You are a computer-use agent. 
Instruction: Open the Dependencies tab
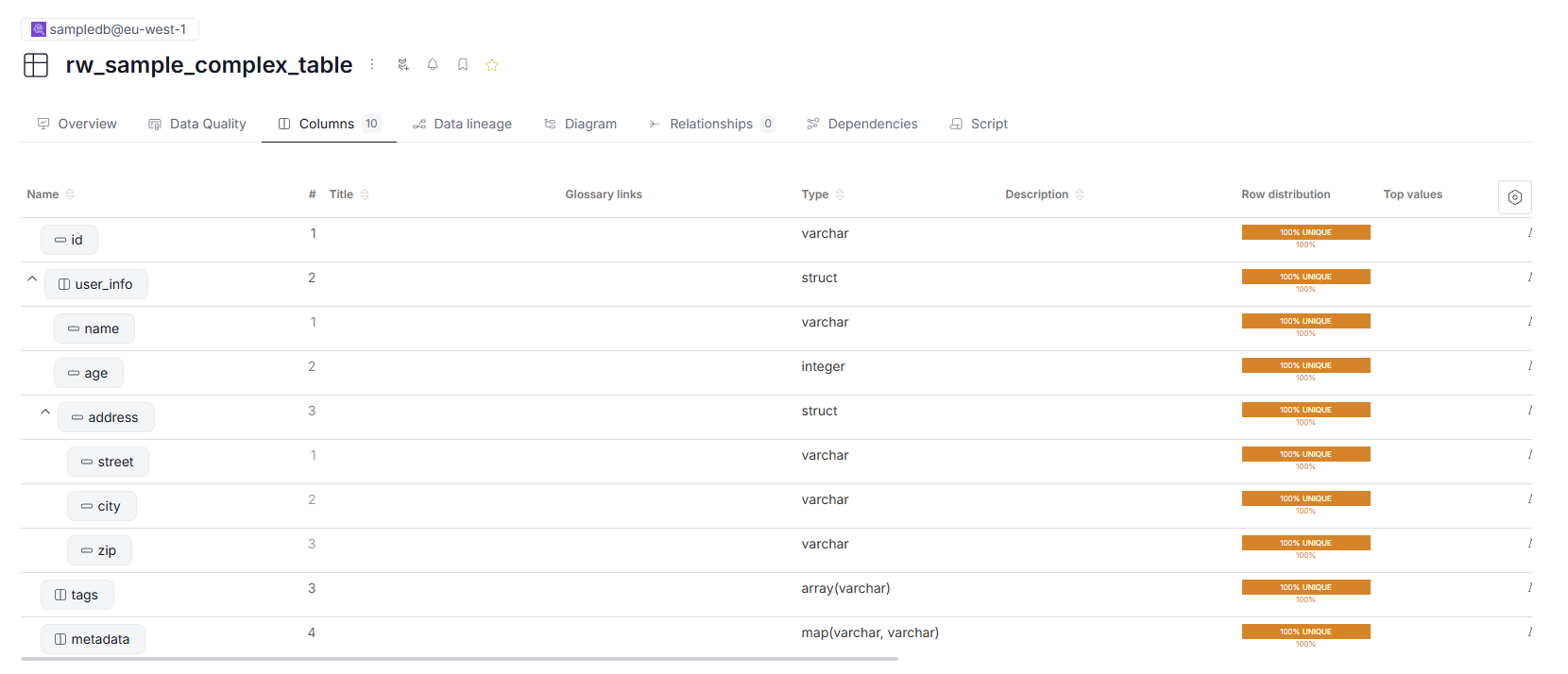[x=861, y=124]
